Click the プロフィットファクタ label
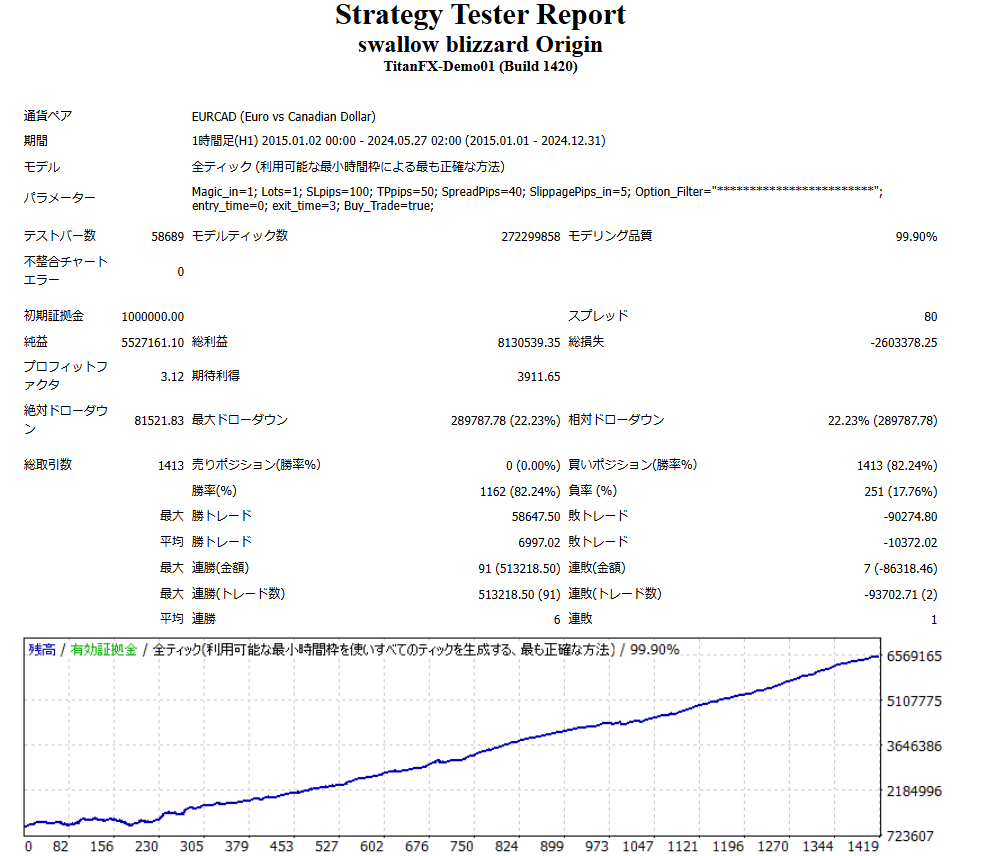Screen dimensions: 990x856 point(66,376)
